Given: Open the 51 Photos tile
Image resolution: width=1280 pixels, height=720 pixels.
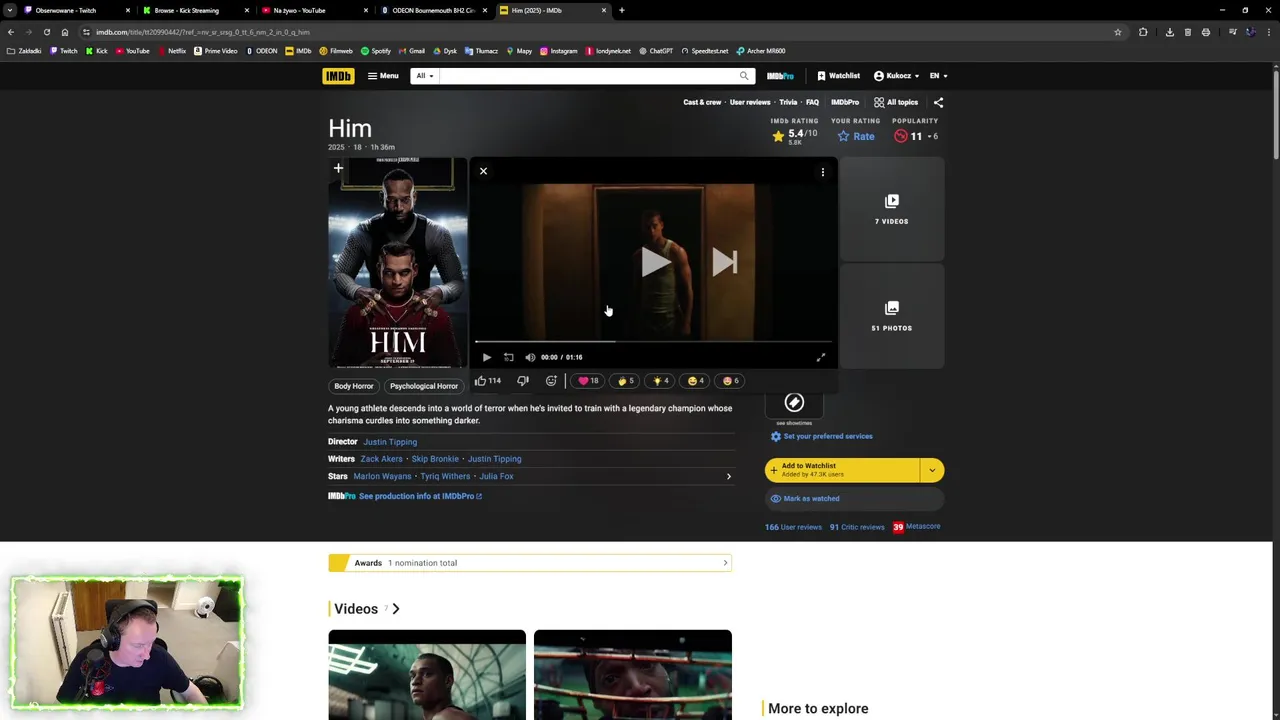Looking at the screenshot, I should click(892, 316).
